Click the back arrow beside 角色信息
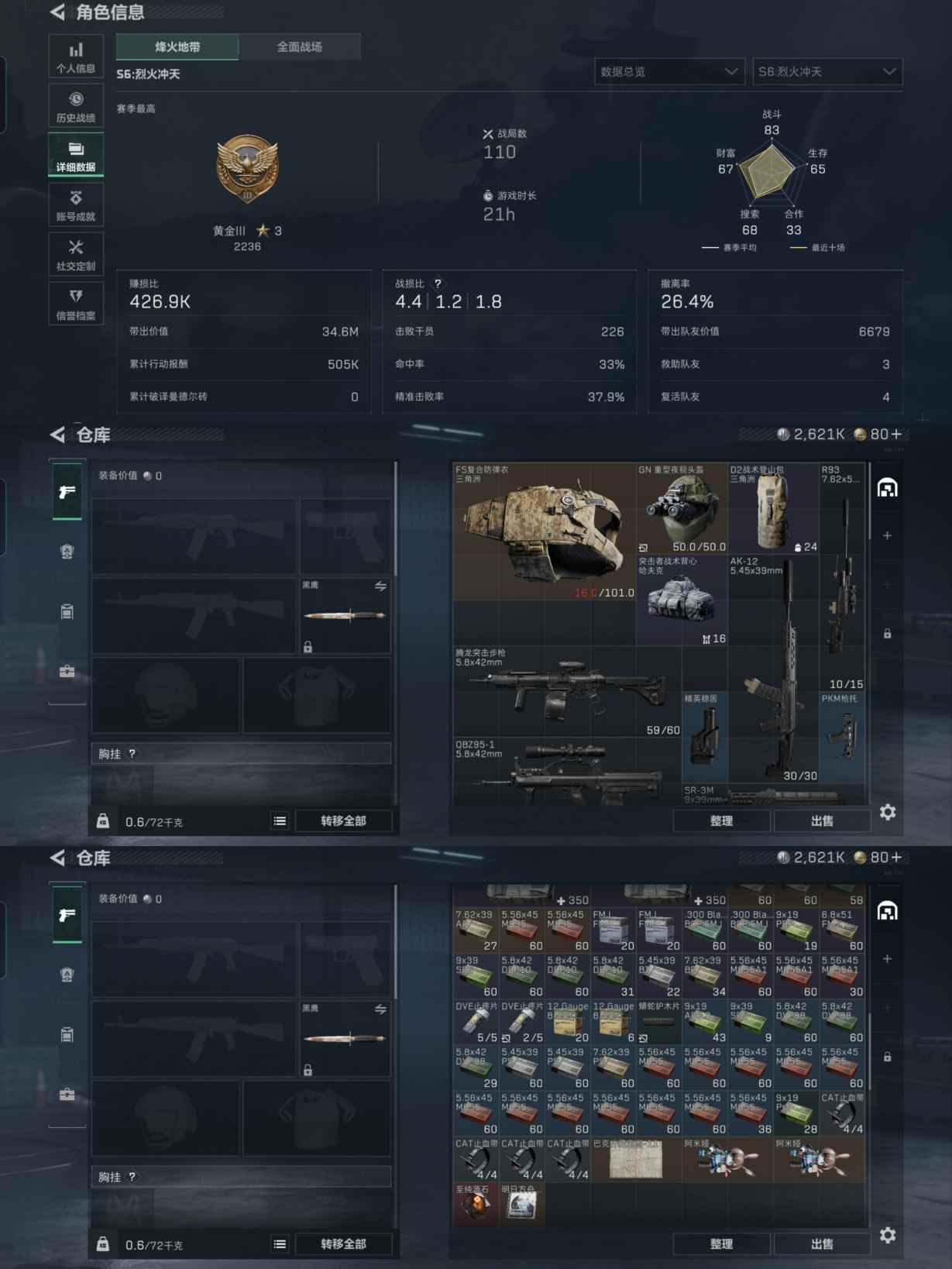 (57, 12)
